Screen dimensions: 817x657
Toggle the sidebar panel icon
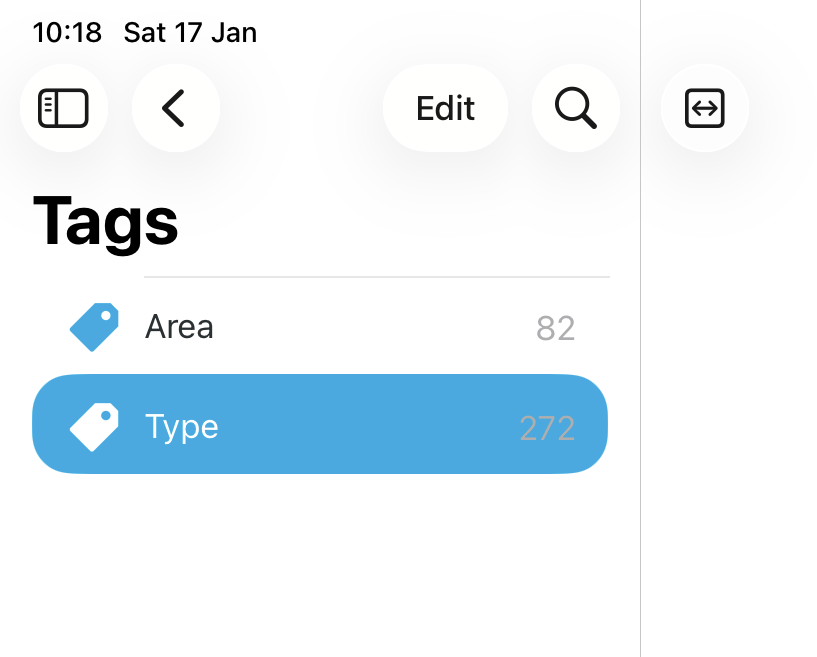point(63,108)
